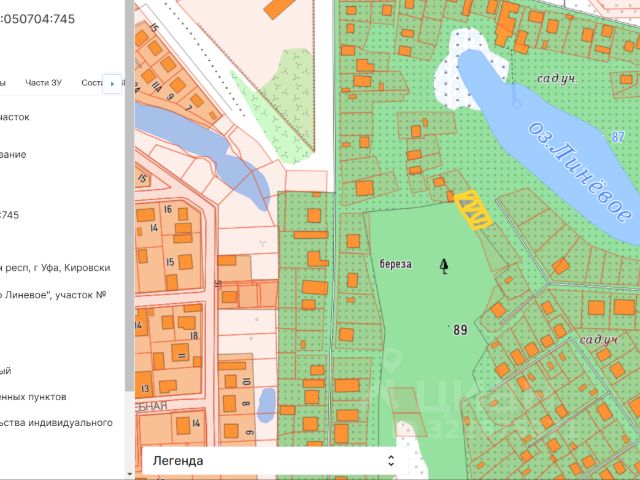Click the street label 'ЕБНАЯ' on map

point(151,406)
